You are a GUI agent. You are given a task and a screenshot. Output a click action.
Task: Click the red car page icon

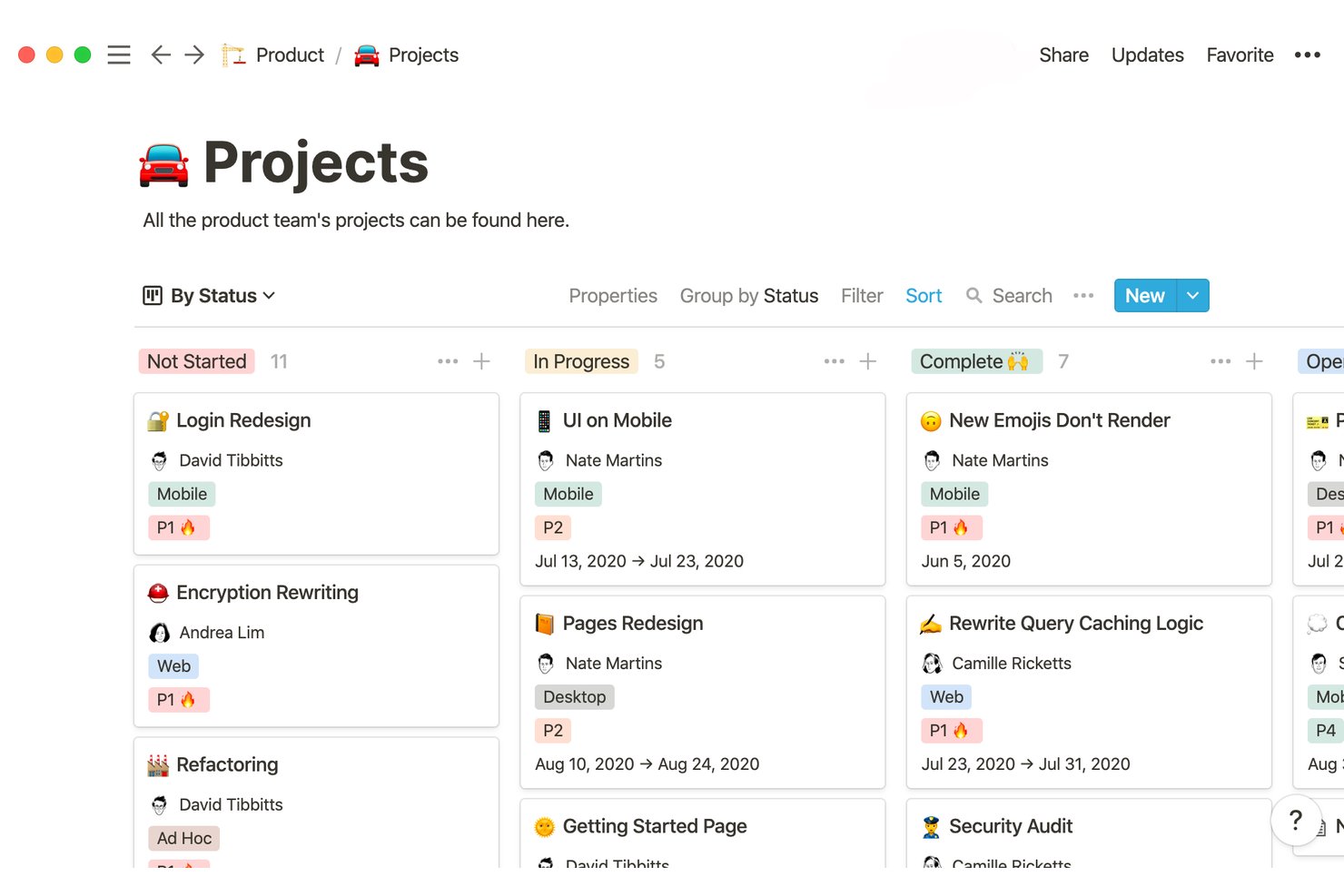[164, 165]
